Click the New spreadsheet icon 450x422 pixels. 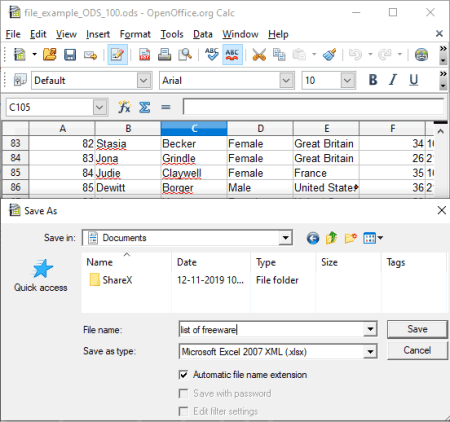click(19, 54)
